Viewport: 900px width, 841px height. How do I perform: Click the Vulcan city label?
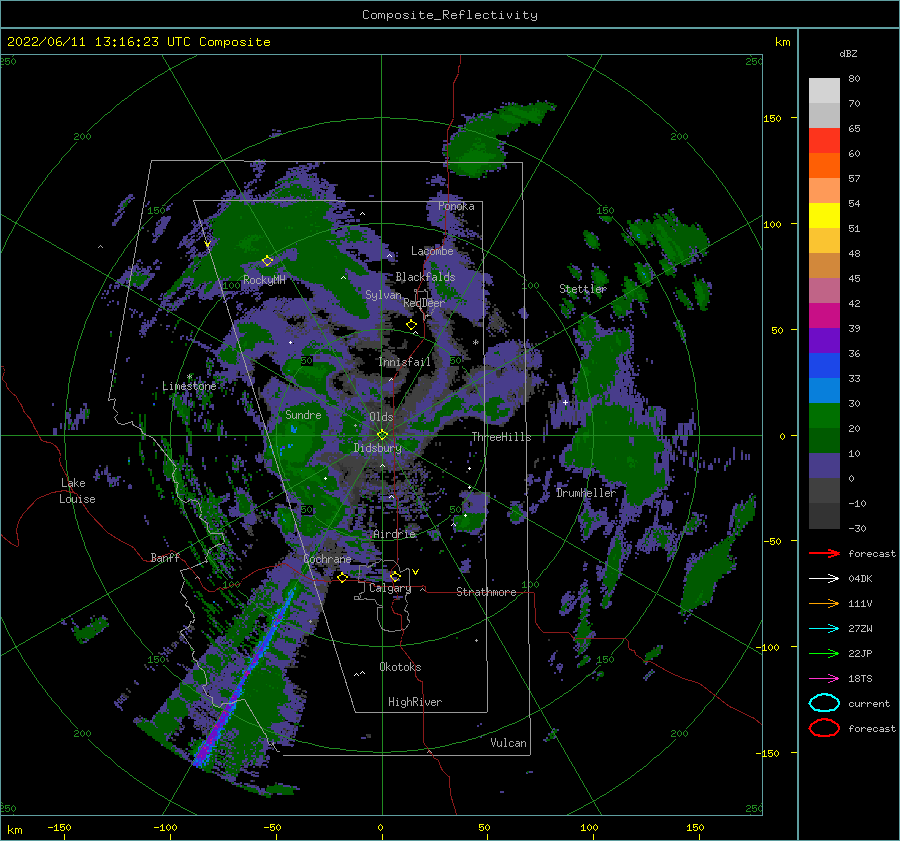point(509,743)
